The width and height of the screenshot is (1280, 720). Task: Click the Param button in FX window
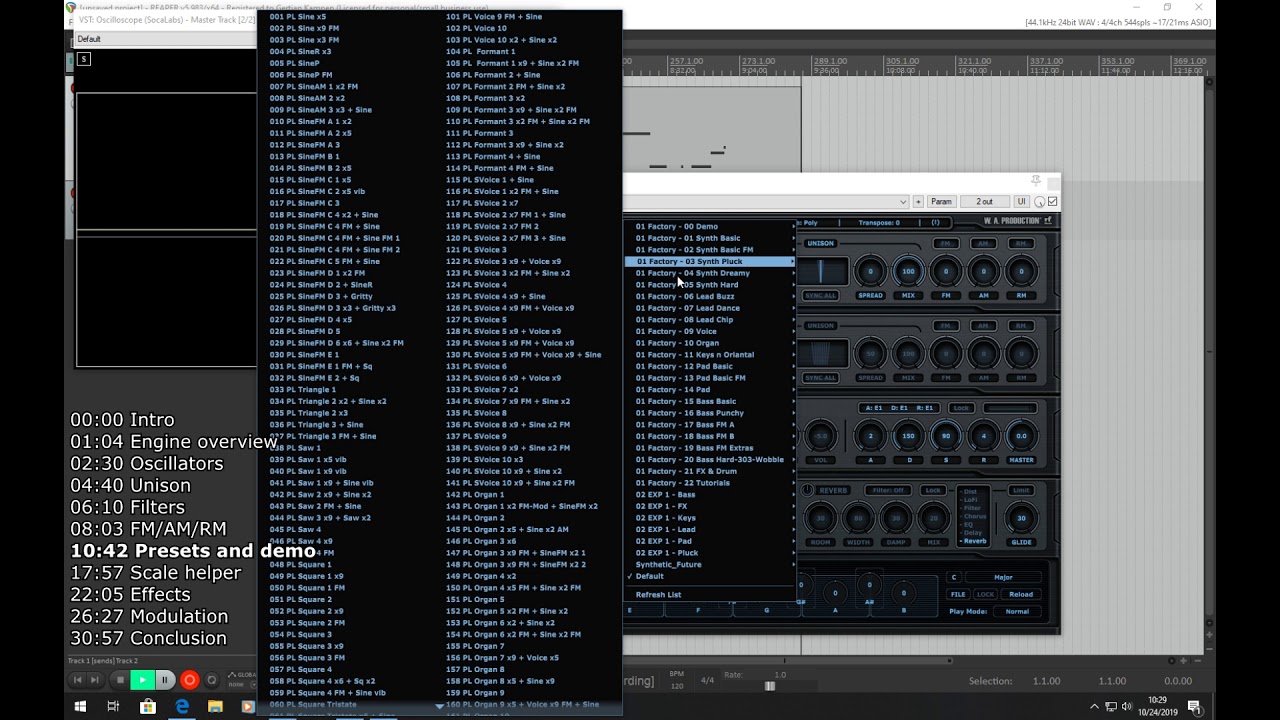click(x=941, y=202)
